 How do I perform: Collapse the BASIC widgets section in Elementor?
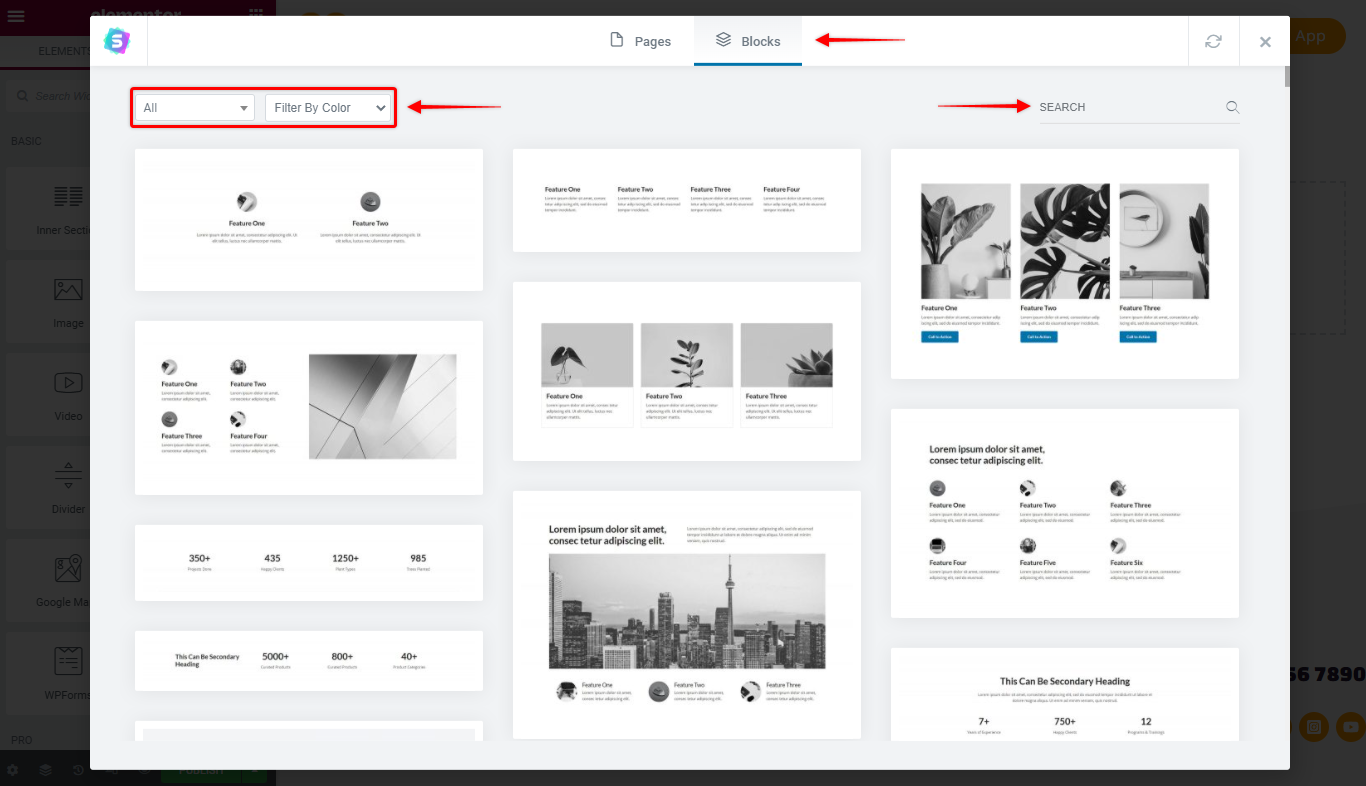[27, 141]
